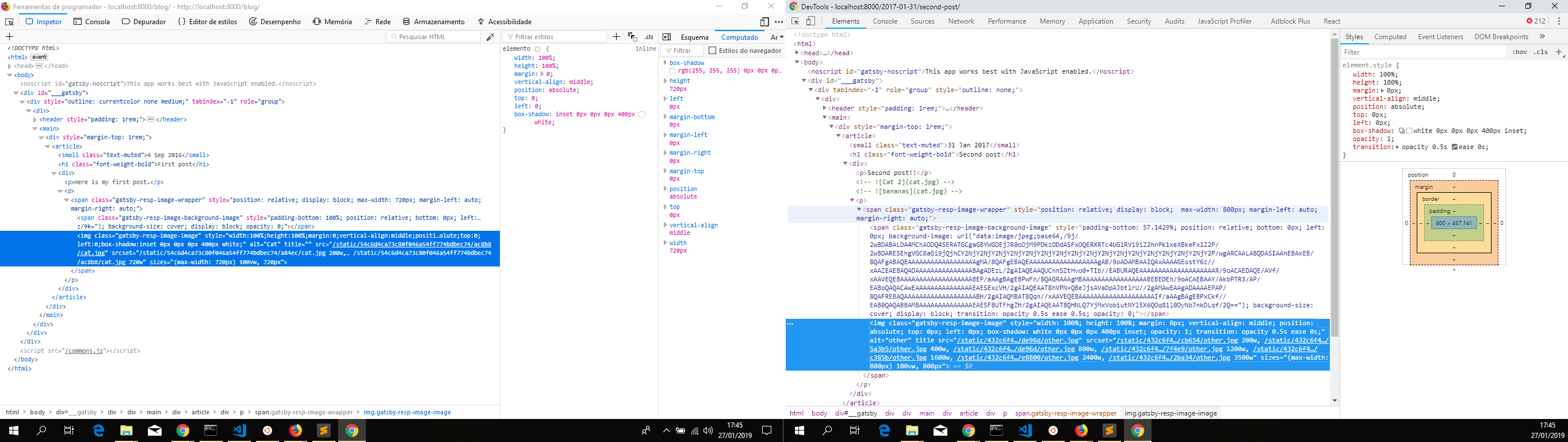Switch to Chrome Network tab
1568x442 pixels.
pos(961,21)
